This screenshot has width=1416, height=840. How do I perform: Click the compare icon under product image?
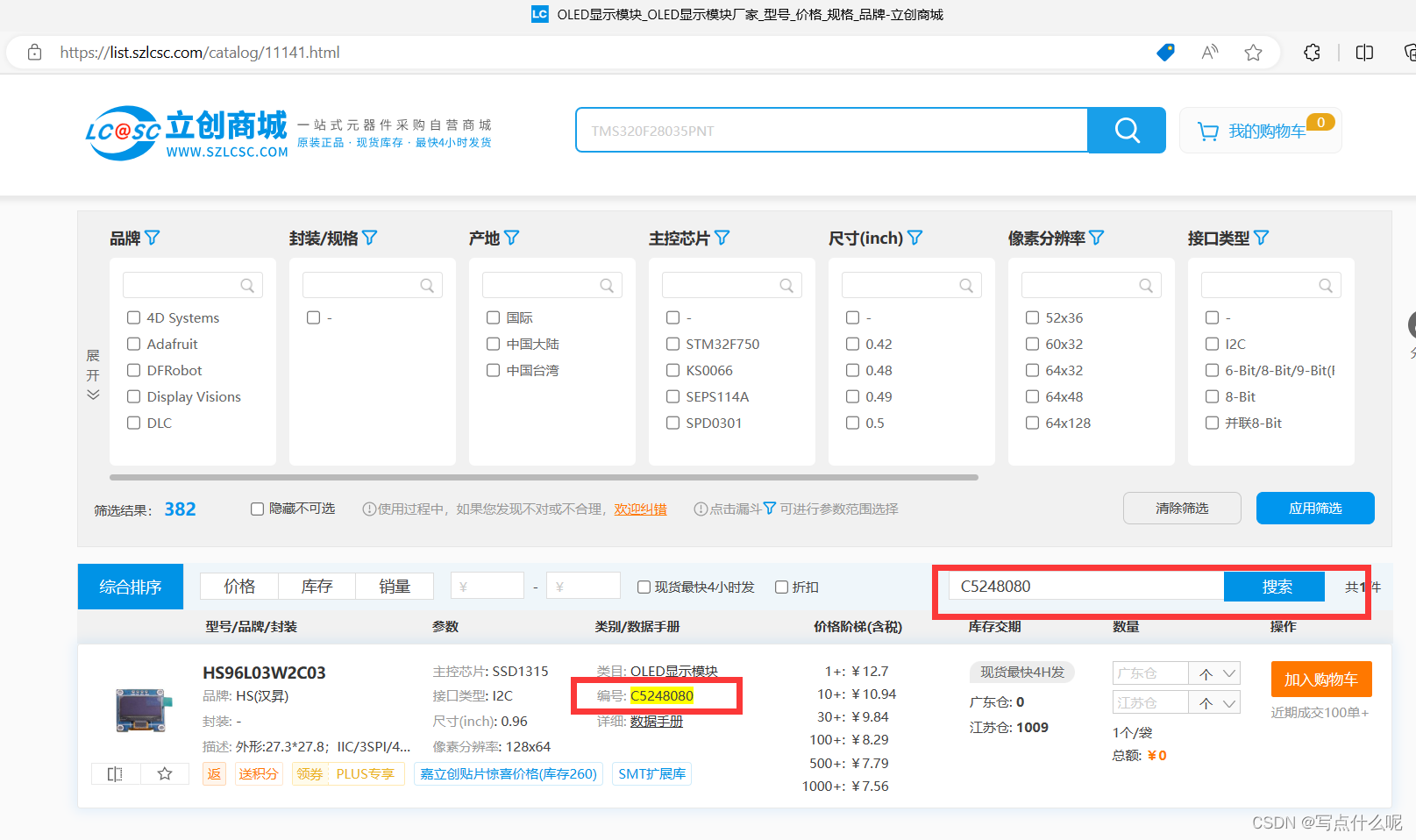(116, 773)
